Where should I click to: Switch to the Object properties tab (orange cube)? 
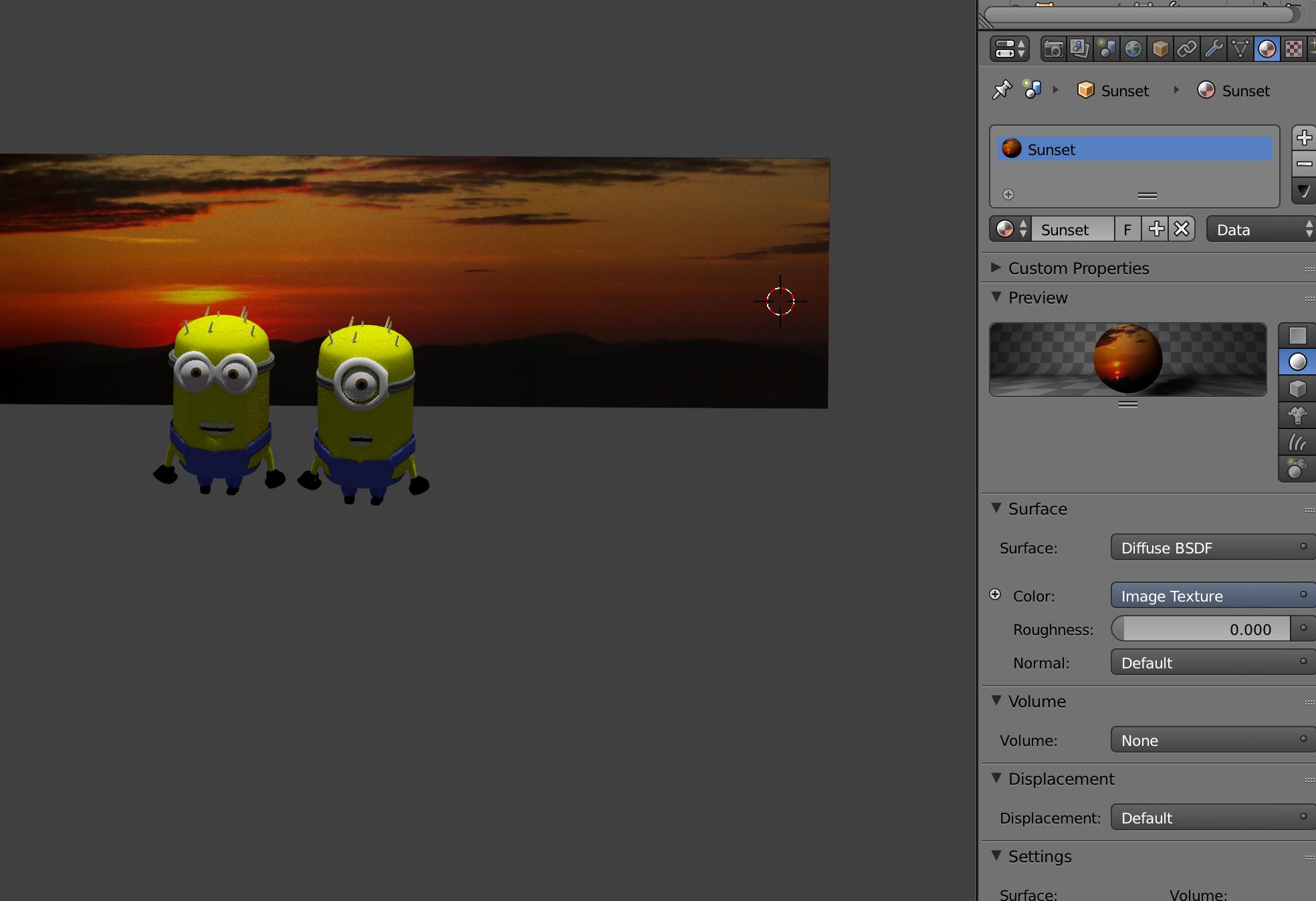click(x=1160, y=49)
